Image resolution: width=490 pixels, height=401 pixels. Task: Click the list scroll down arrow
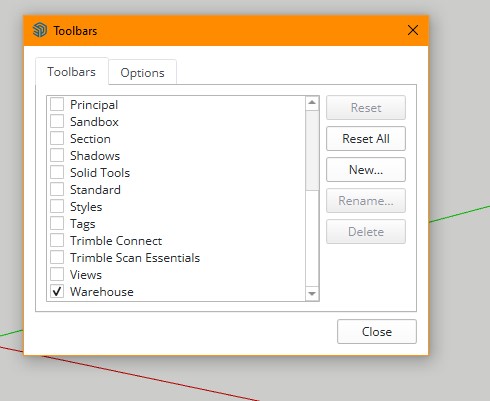(x=312, y=294)
